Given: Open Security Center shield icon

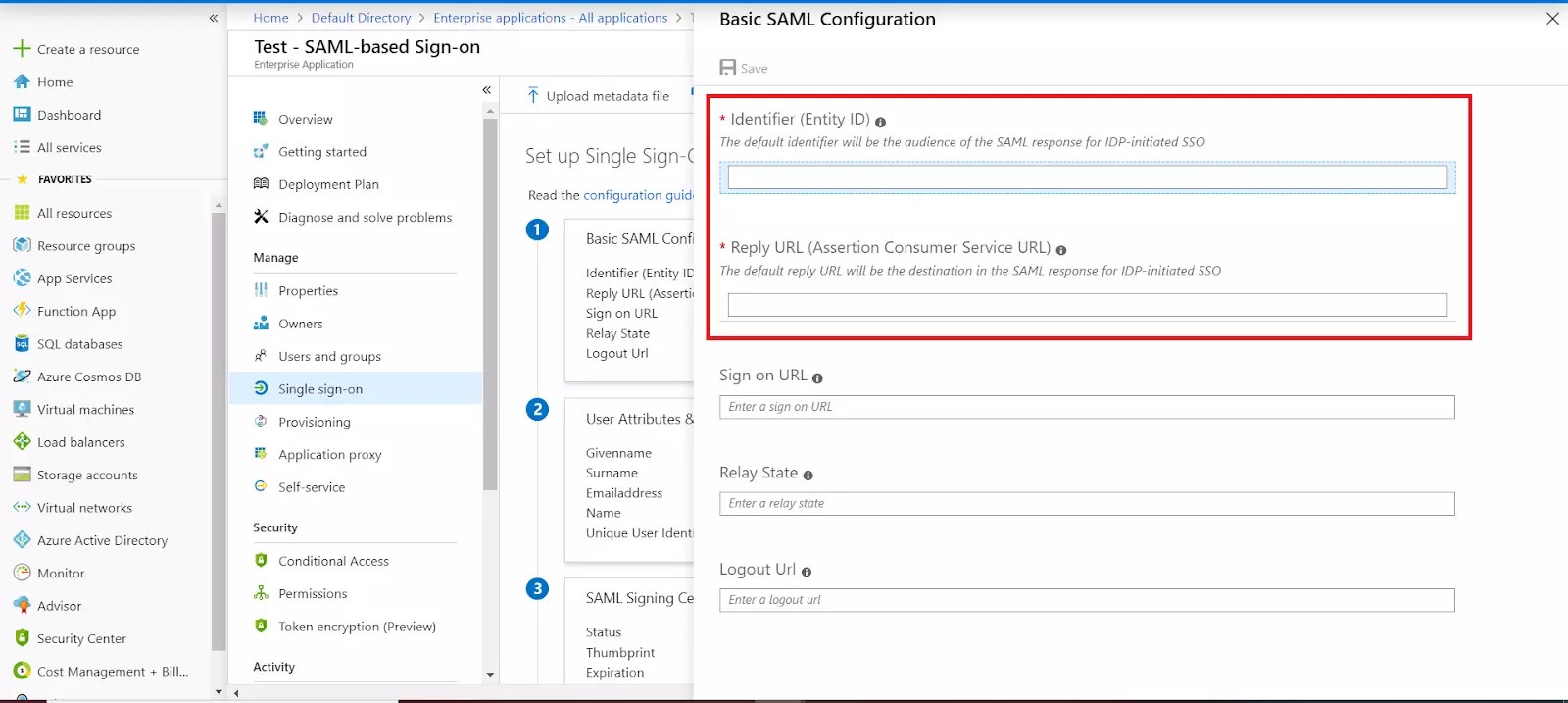Looking at the screenshot, I should click(22, 638).
